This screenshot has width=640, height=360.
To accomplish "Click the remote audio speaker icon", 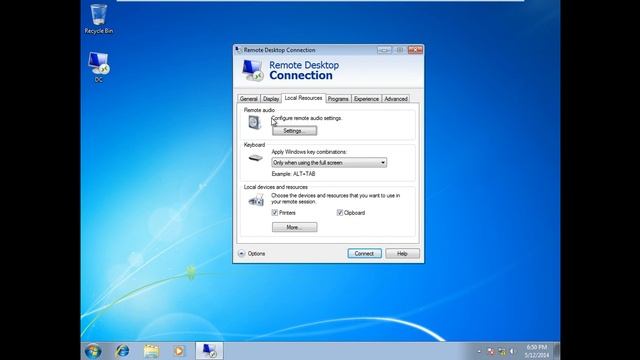I will point(254,122).
